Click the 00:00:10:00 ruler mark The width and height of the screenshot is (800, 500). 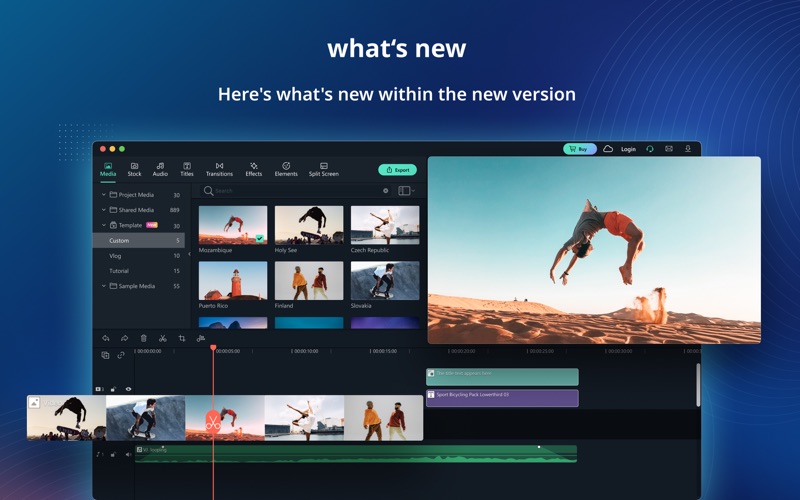coord(305,352)
